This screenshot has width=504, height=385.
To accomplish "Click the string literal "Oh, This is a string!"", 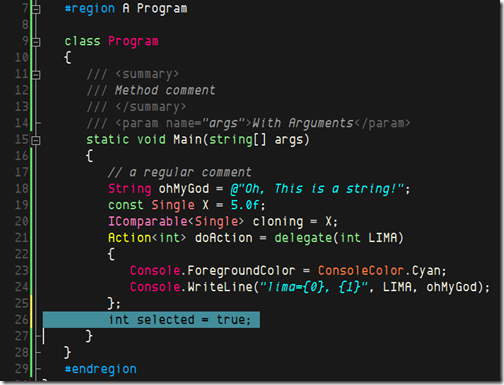I will click(317, 189).
